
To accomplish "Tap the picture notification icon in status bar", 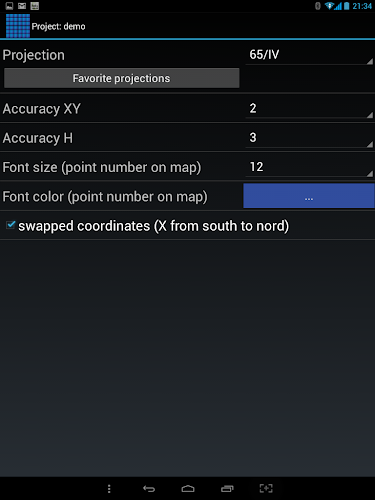I will [x=9, y=6].
